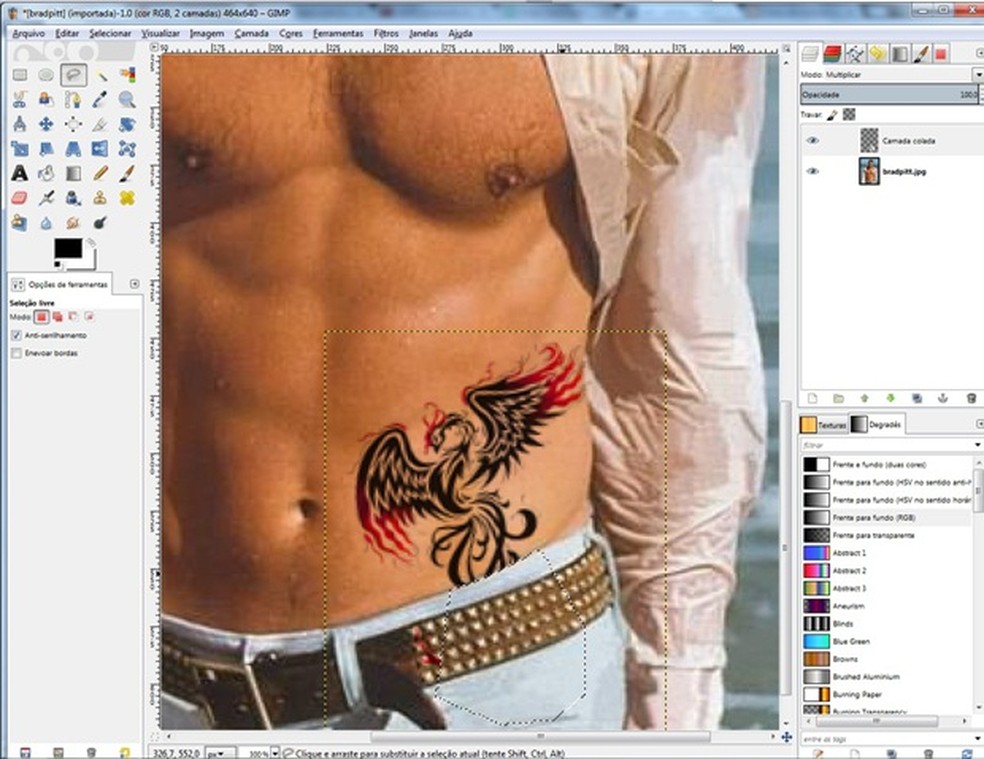Activate the Move tool
Screen dimensions: 984x759
[45, 123]
